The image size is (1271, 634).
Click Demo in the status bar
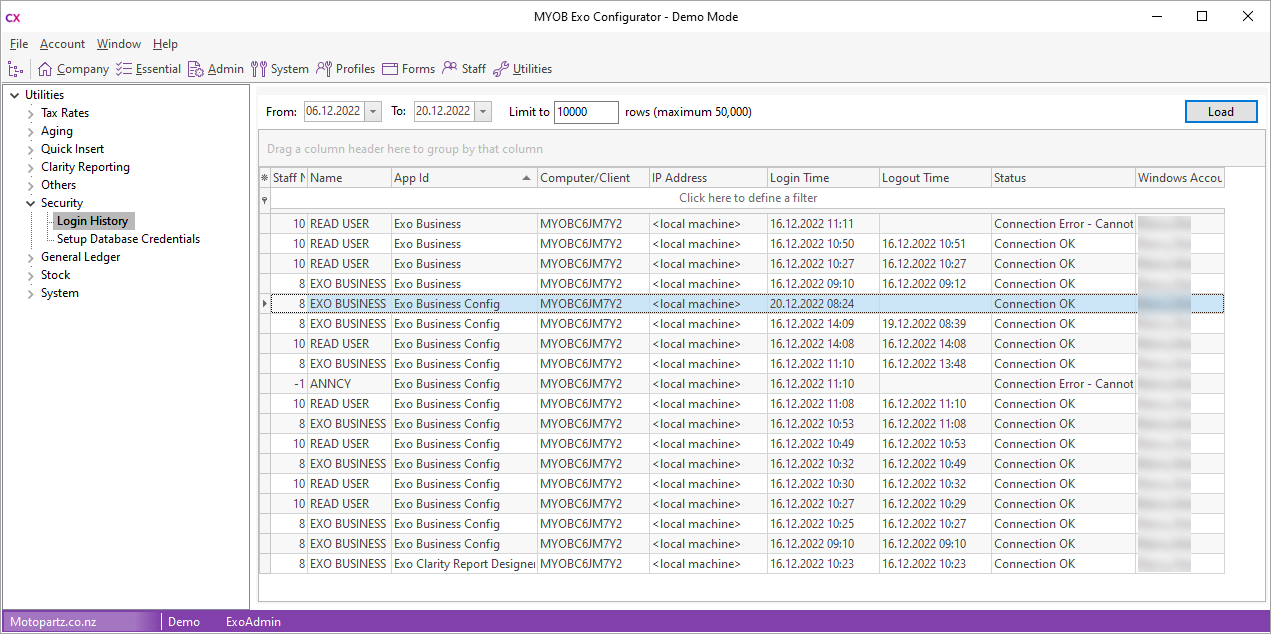(184, 622)
